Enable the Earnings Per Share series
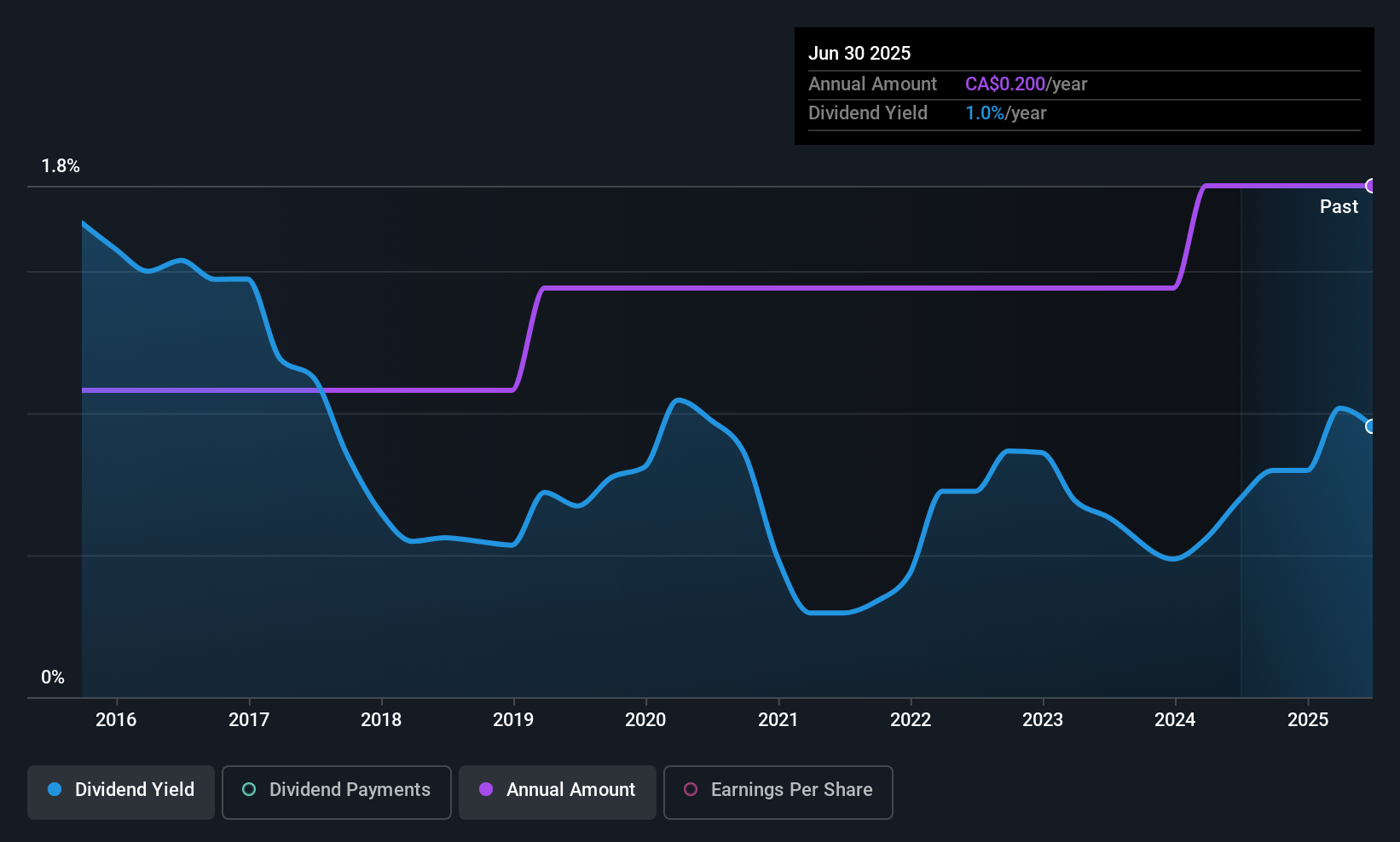 778,792
